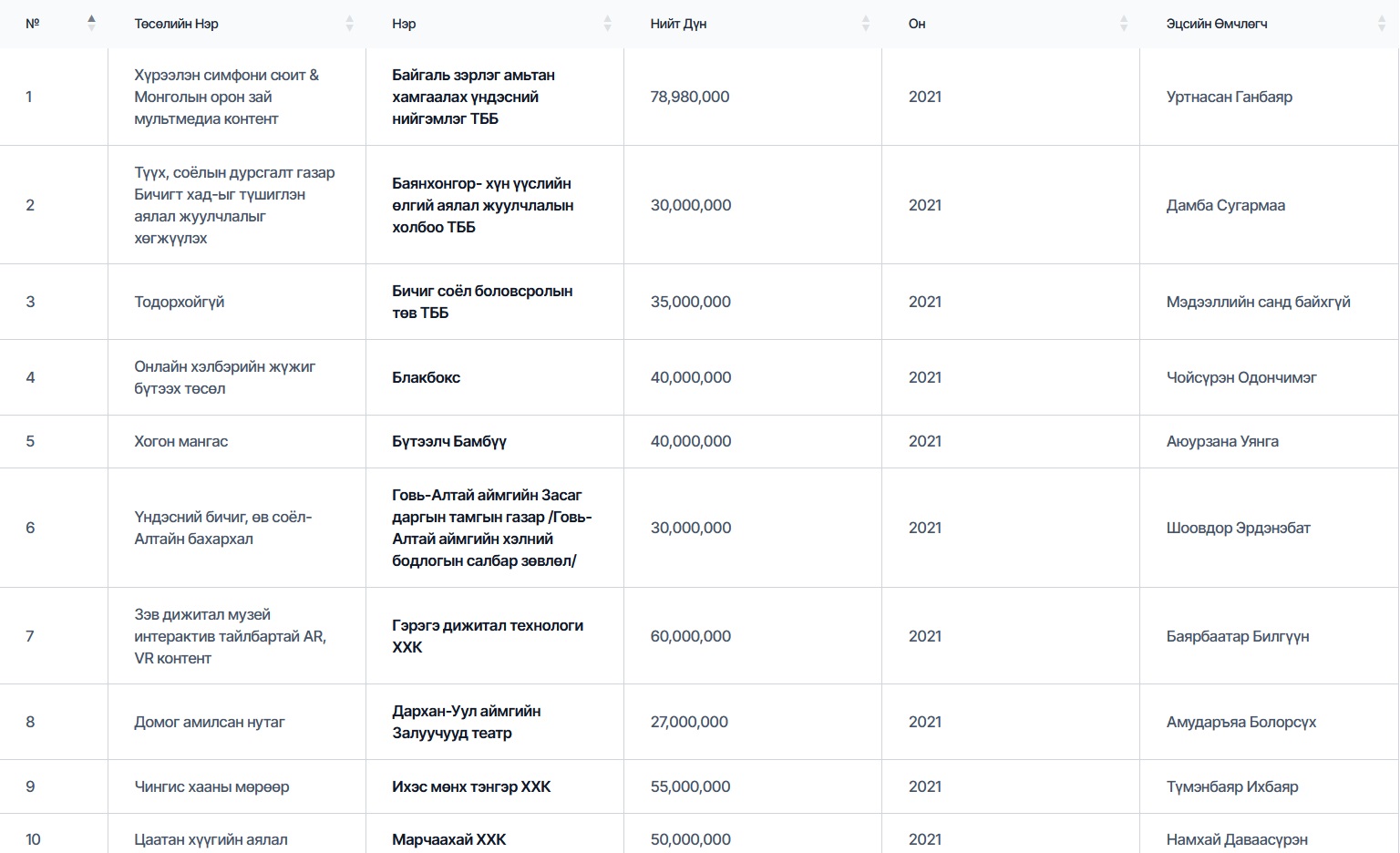Select Марчаахай ХХК organization row

448,839
